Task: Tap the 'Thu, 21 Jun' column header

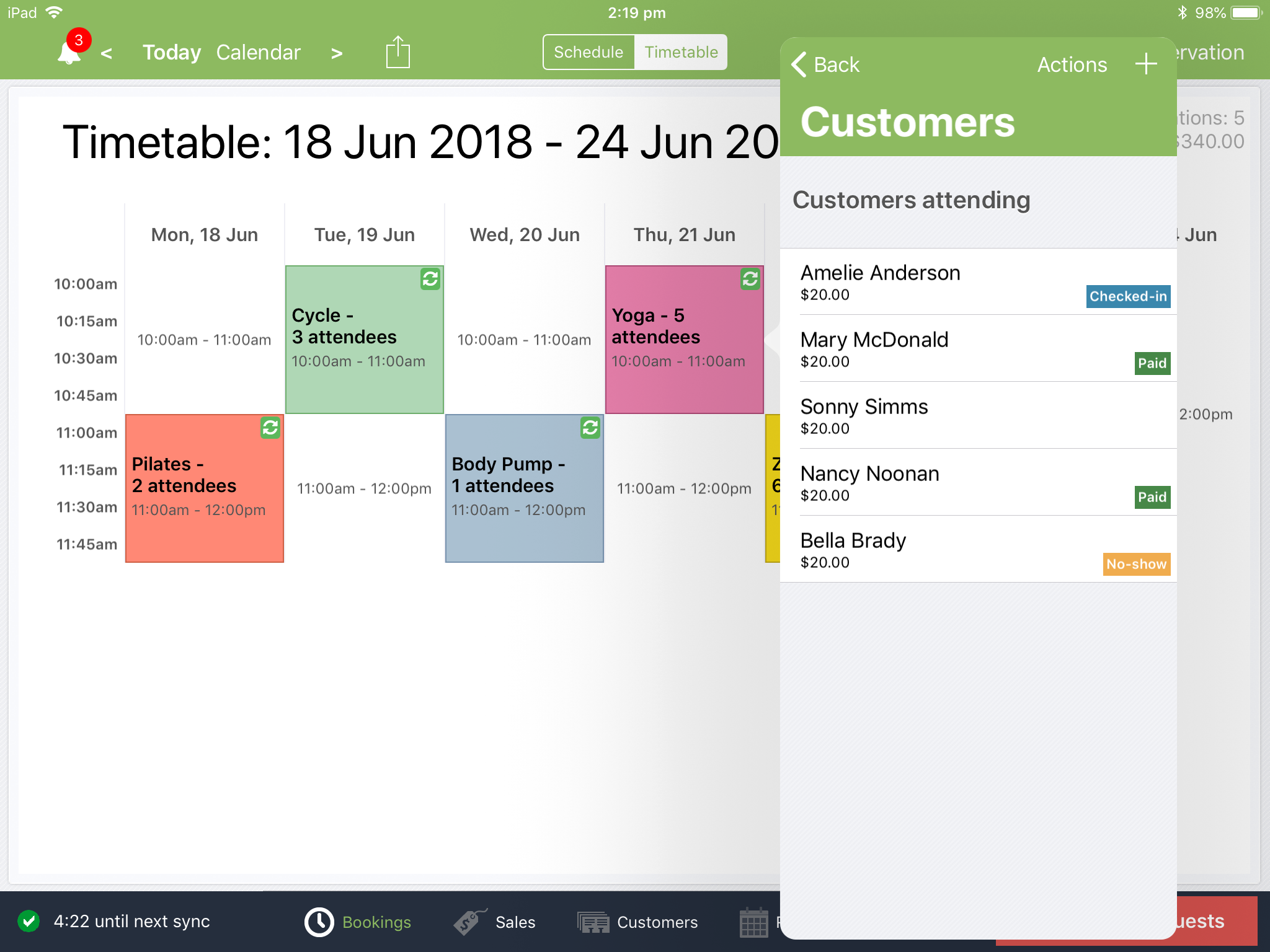Action: pyautogui.click(x=685, y=235)
